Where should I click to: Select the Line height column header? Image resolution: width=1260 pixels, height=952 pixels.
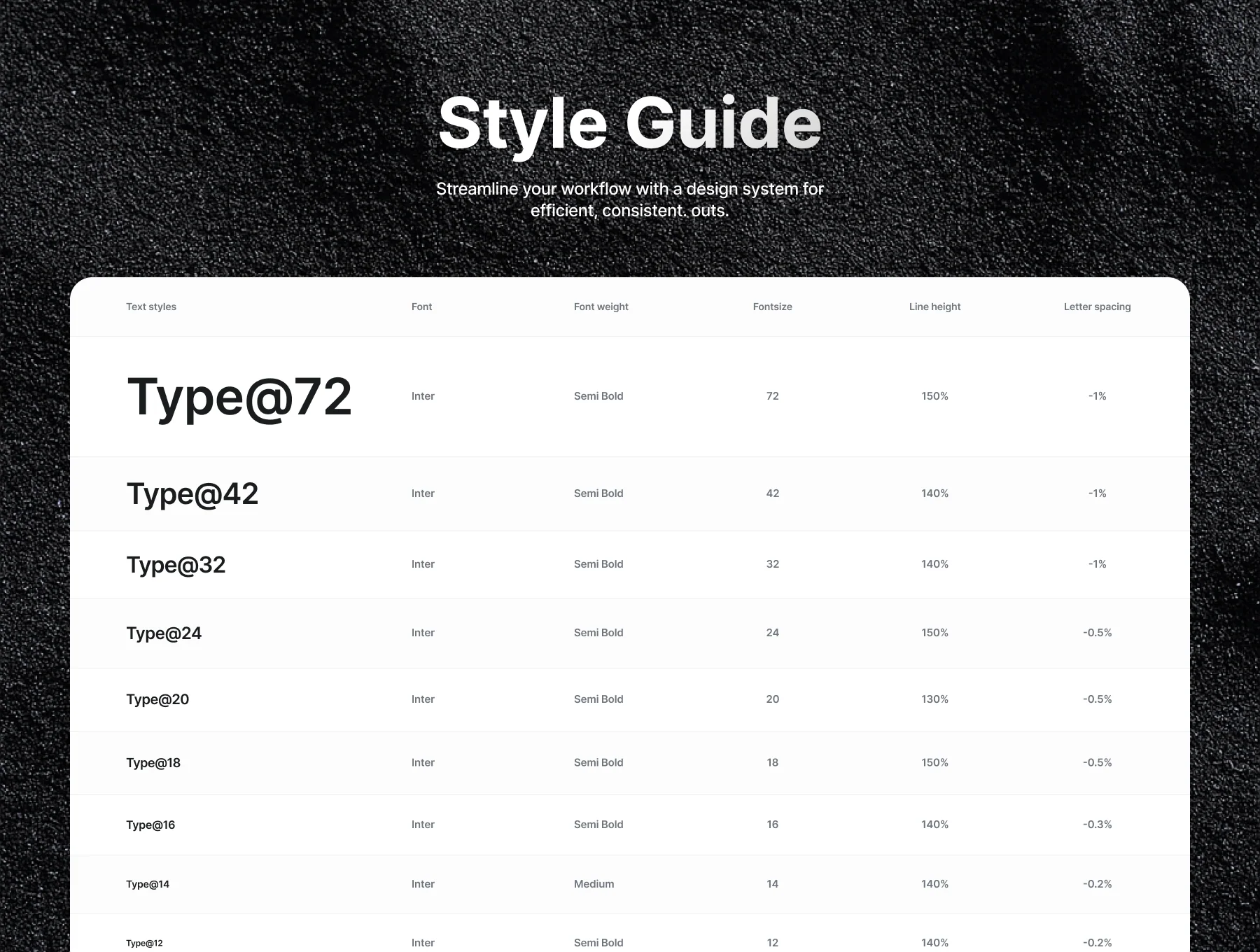pos(935,307)
